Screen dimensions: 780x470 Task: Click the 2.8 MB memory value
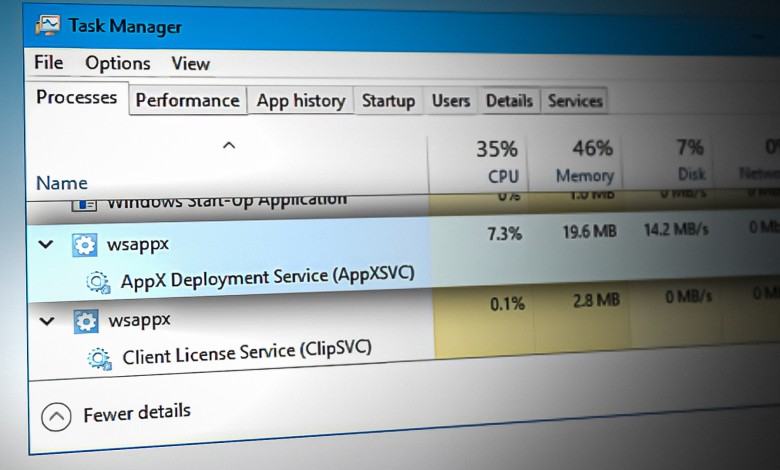(596, 300)
